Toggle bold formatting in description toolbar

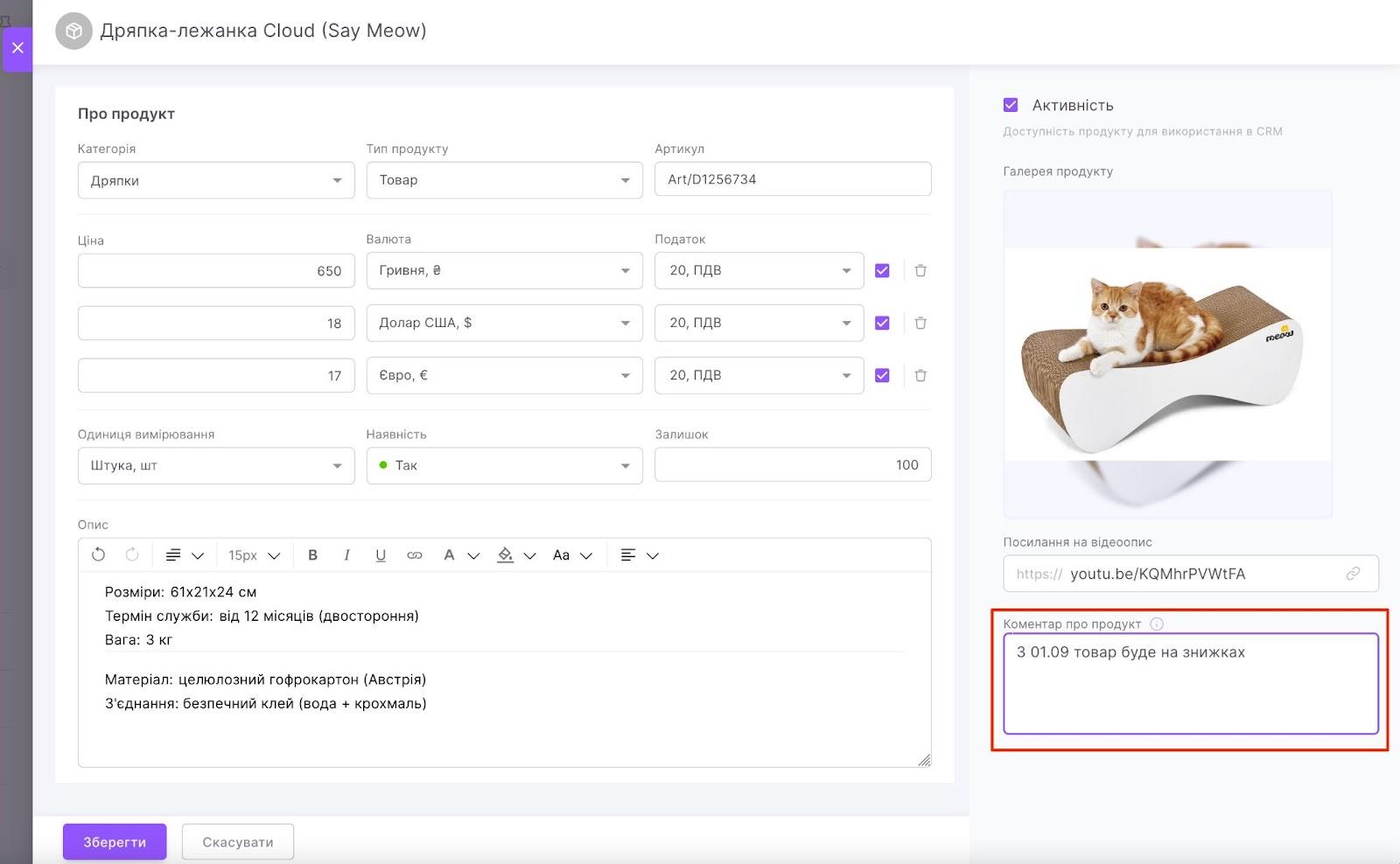312,554
